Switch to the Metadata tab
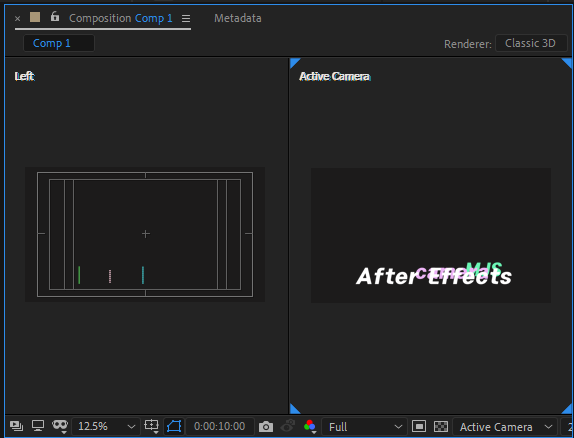 (x=238, y=18)
